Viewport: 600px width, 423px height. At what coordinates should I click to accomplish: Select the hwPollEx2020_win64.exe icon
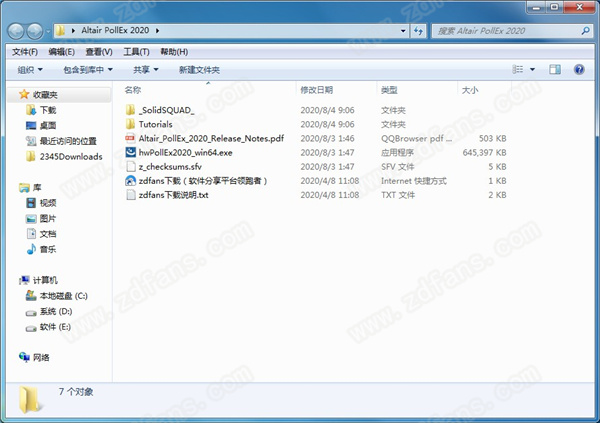tap(130, 152)
